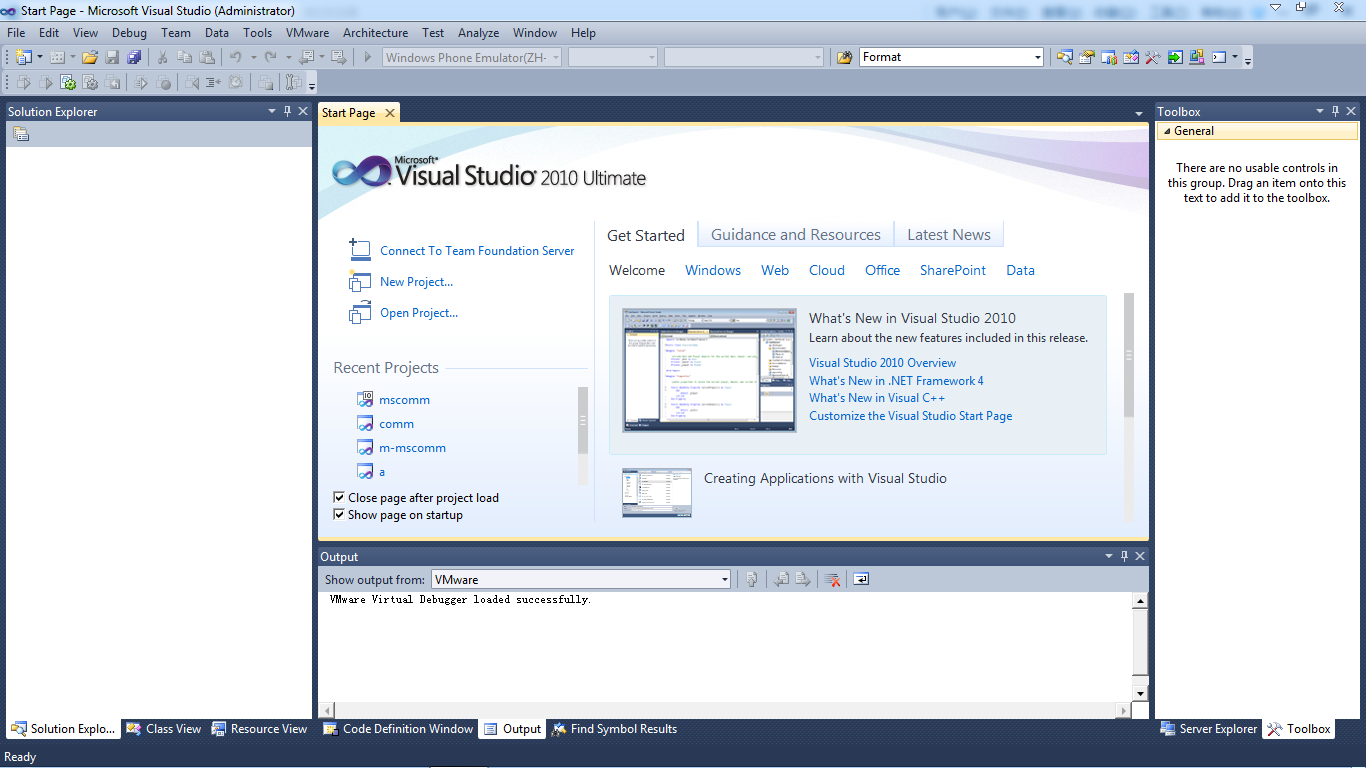Uncheck Show page on startup

[x=339, y=515]
